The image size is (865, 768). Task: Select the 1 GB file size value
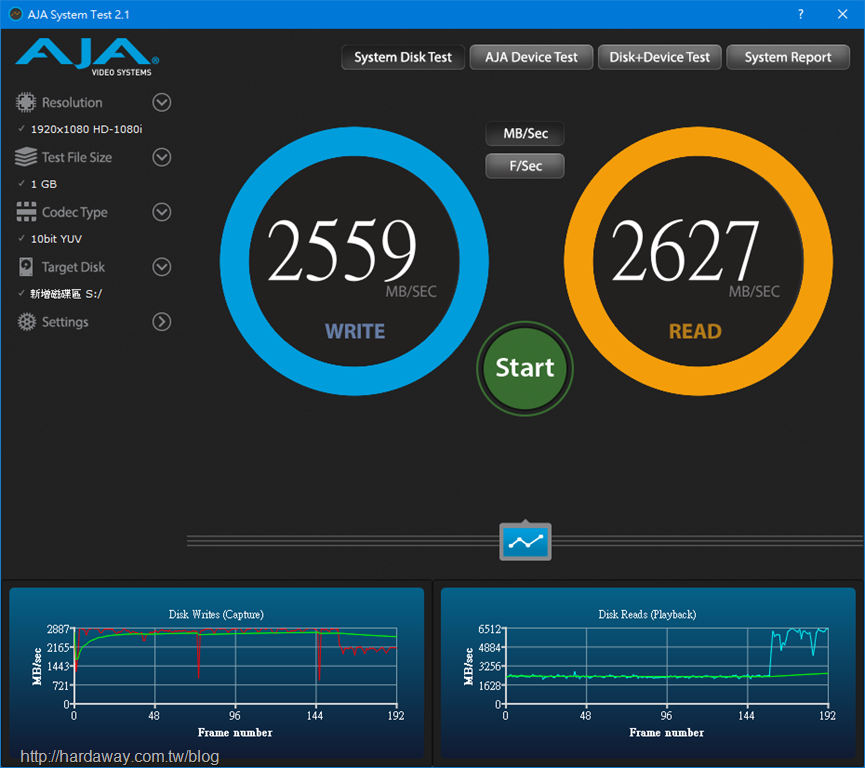pyautogui.click(x=44, y=184)
